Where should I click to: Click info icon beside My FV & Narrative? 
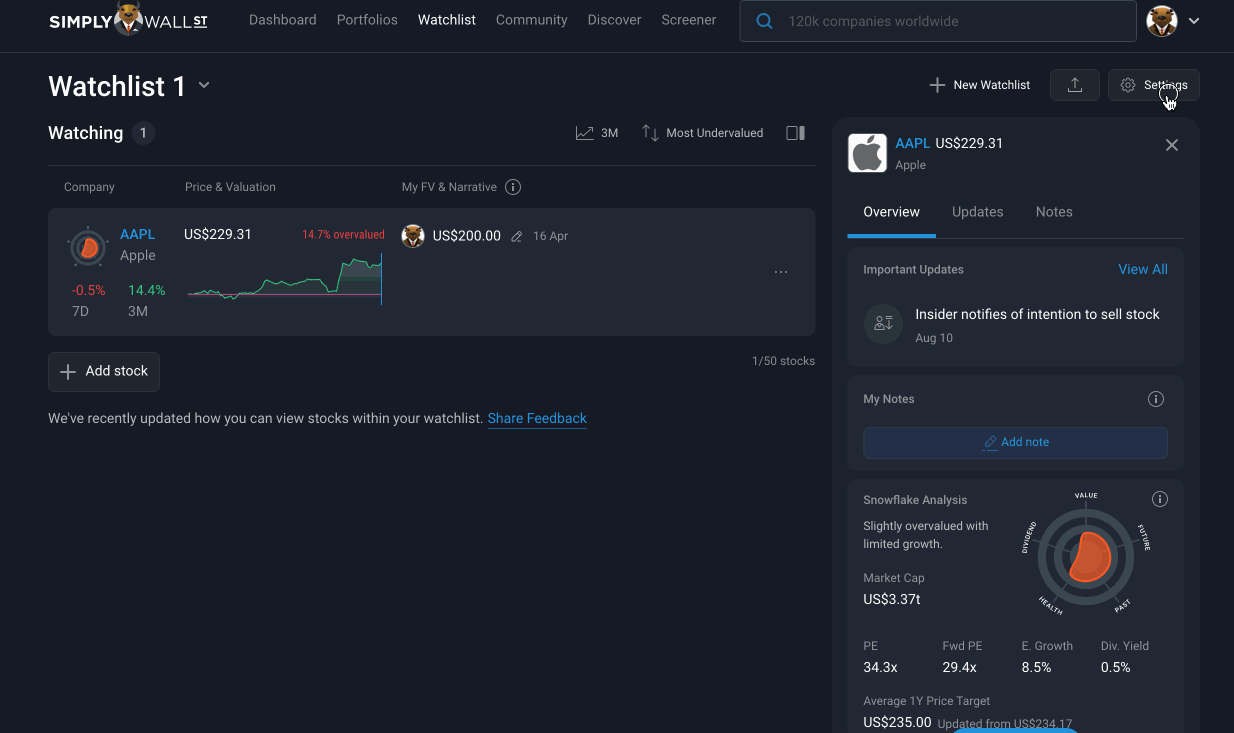pyautogui.click(x=513, y=187)
